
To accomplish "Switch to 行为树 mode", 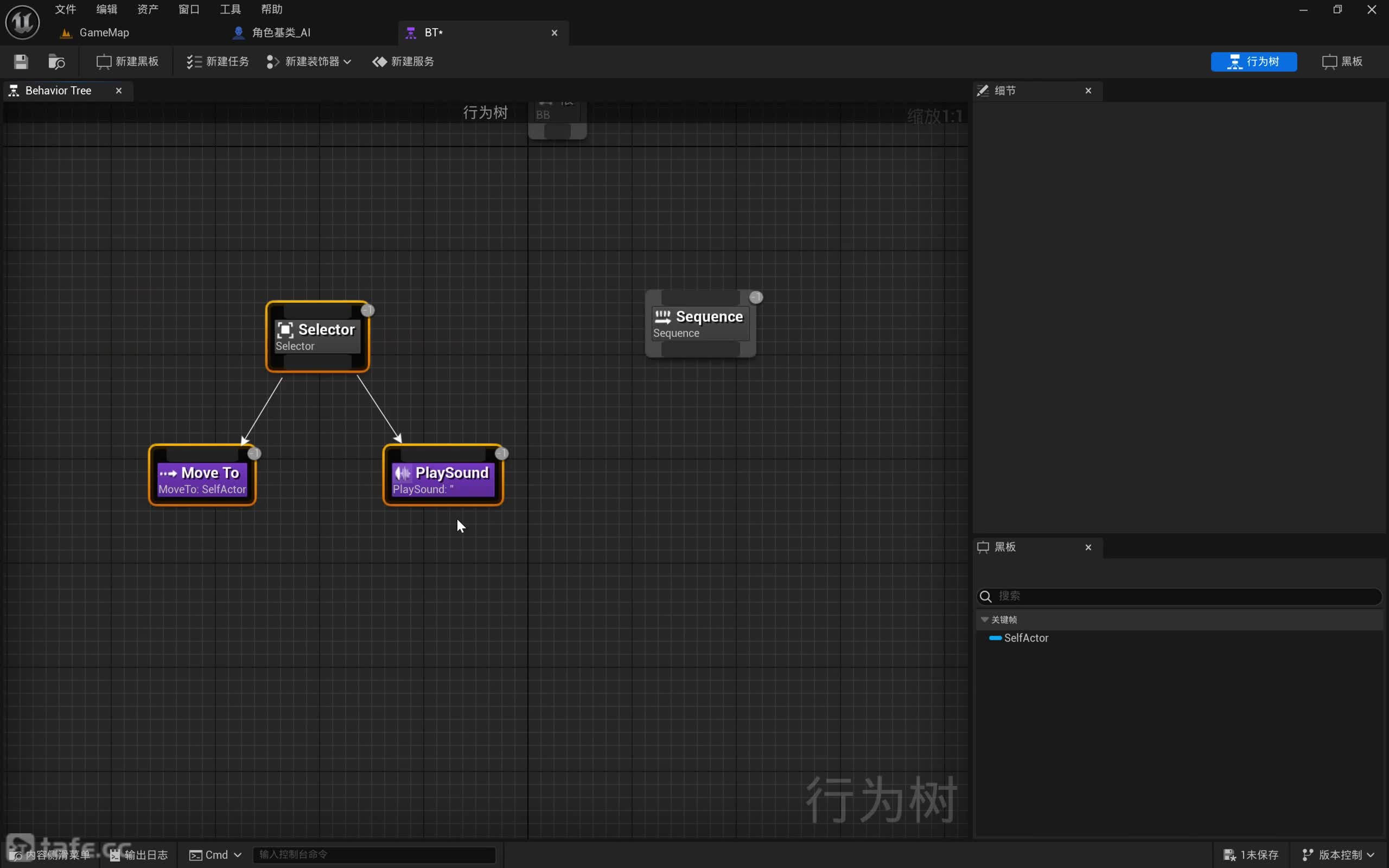I will pyautogui.click(x=1253, y=61).
